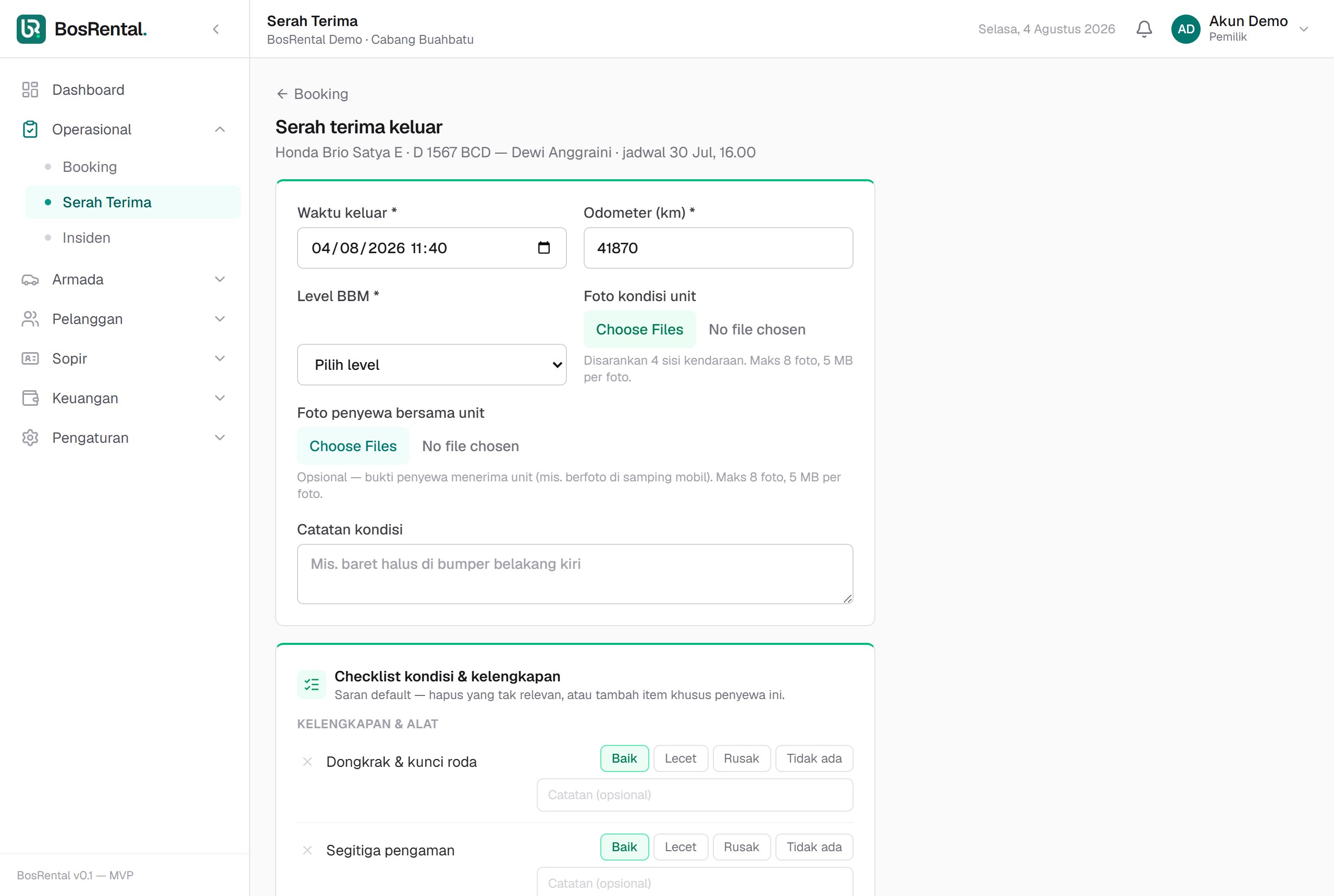The image size is (1334, 896).
Task: Open the Keuangan menu
Action: click(125, 399)
